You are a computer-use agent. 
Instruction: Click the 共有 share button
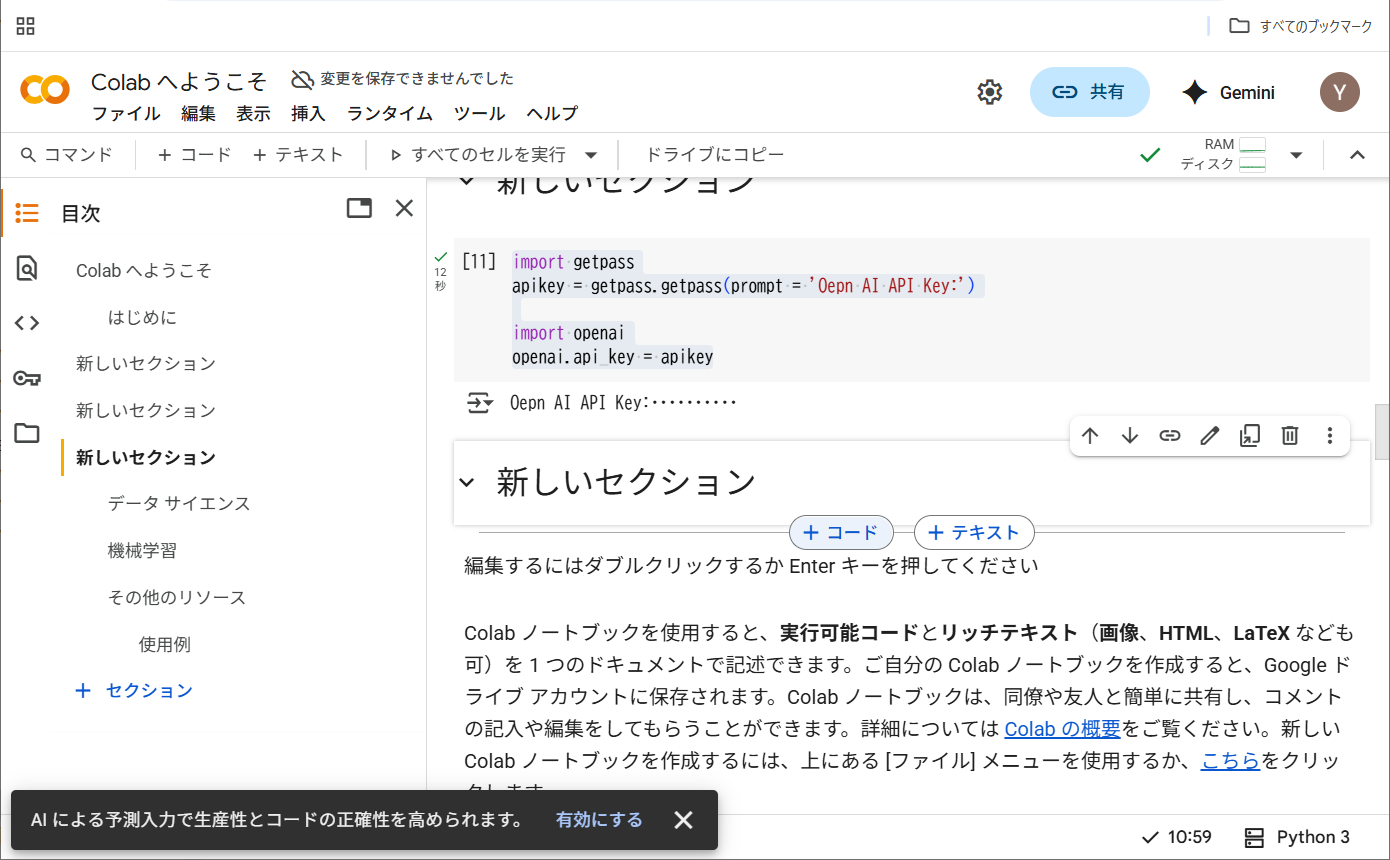coord(1089,92)
